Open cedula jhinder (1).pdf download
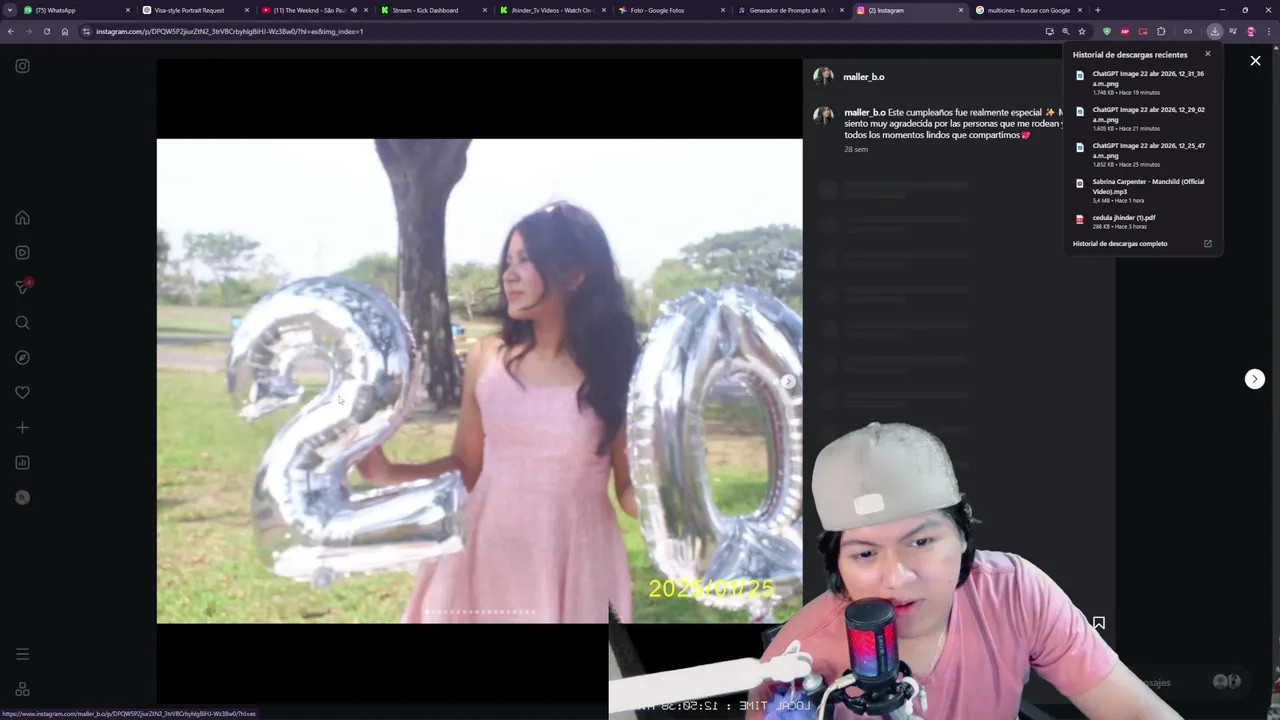This screenshot has height=720, width=1280. pos(1142,221)
